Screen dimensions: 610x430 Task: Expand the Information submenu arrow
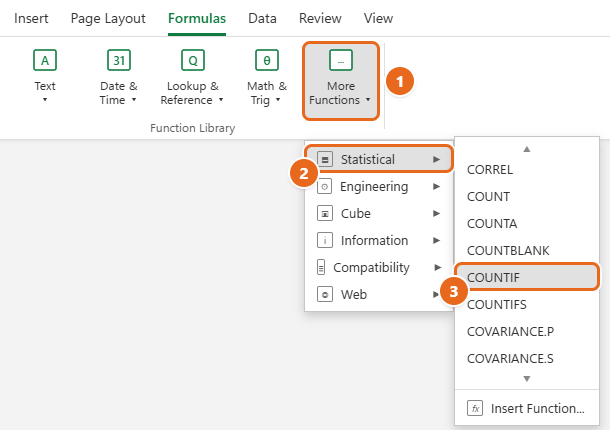(x=436, y=240)
